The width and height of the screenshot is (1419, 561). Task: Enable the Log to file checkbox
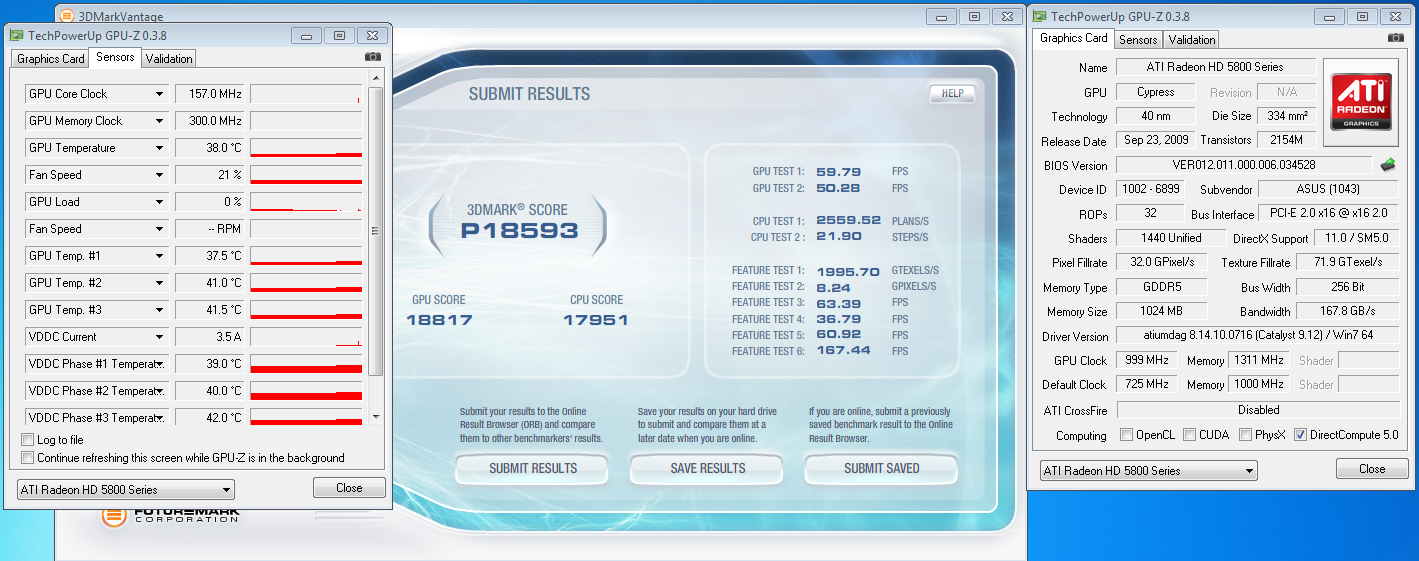[27, 440]
